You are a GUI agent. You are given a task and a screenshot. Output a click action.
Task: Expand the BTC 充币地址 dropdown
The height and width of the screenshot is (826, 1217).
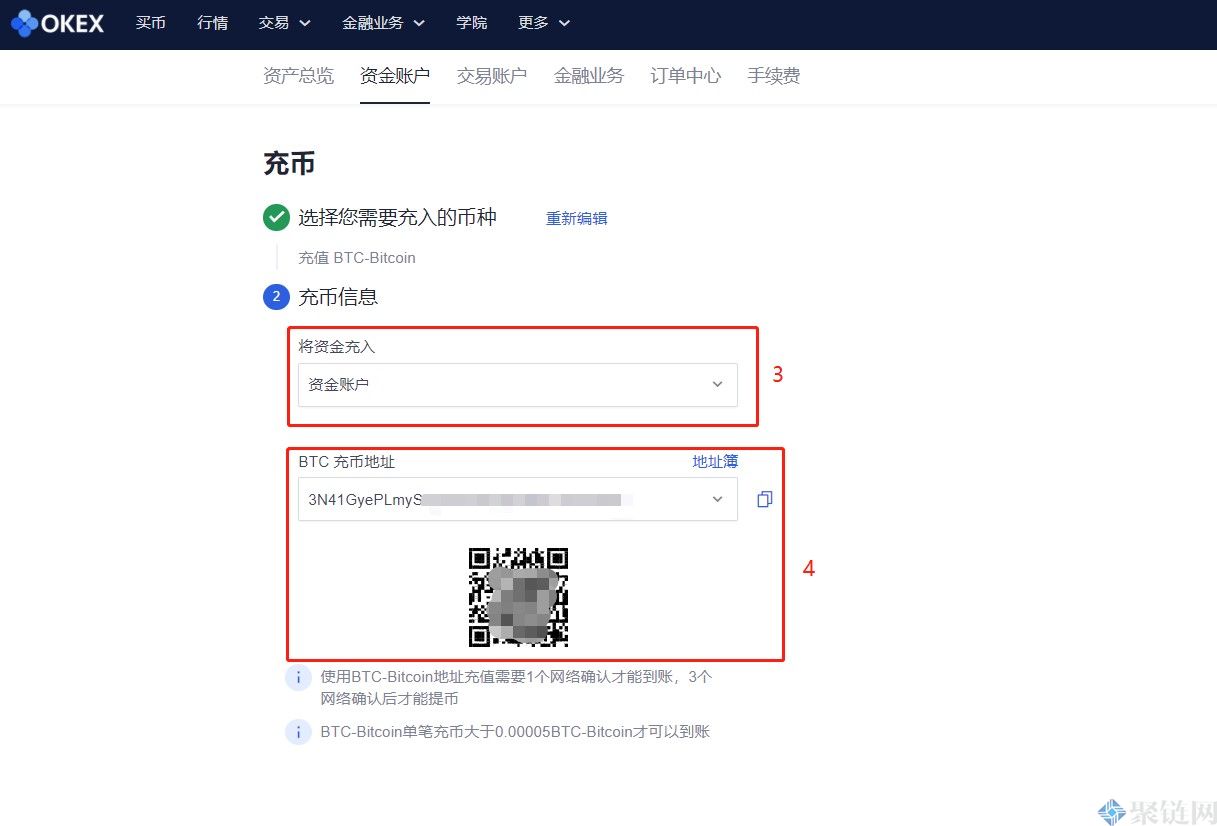716,499
